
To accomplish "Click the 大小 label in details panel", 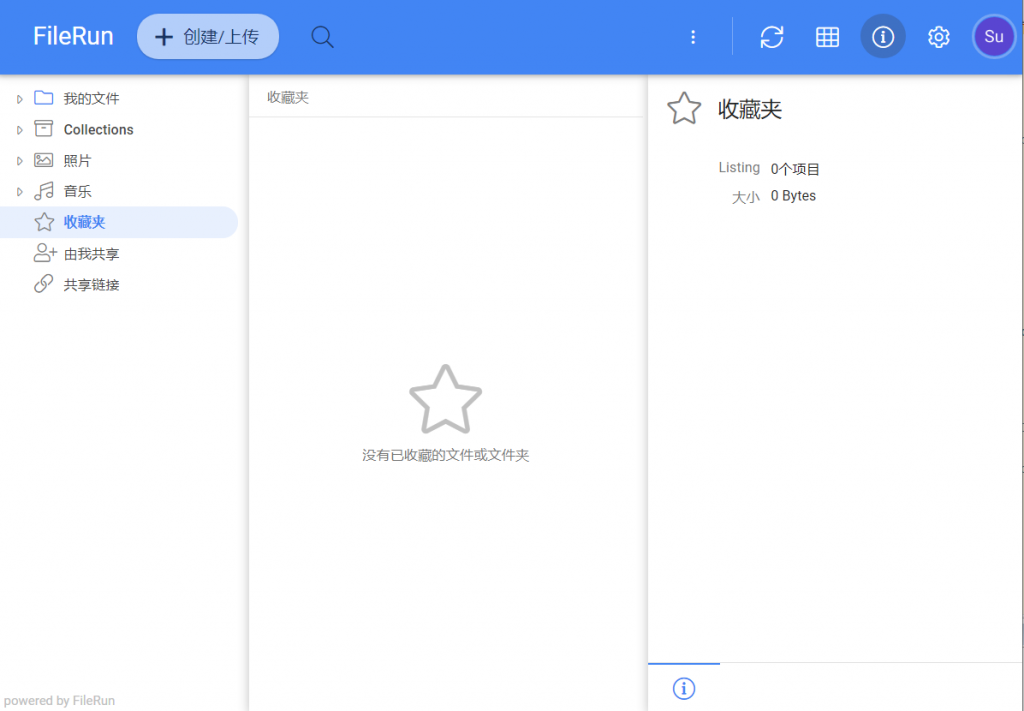I will (x=746, y=197).
